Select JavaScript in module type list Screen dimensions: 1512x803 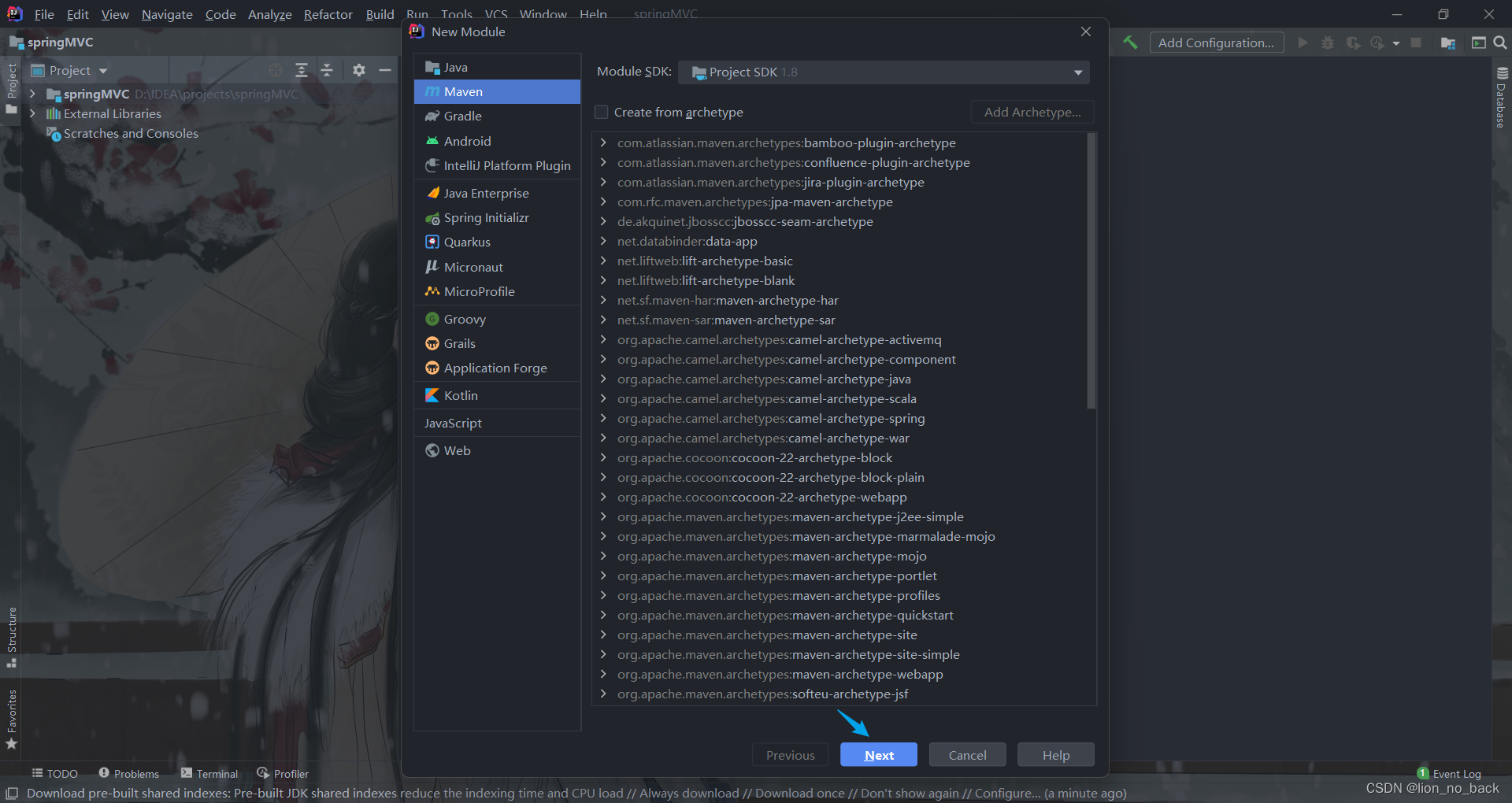[x=497, y=423]
